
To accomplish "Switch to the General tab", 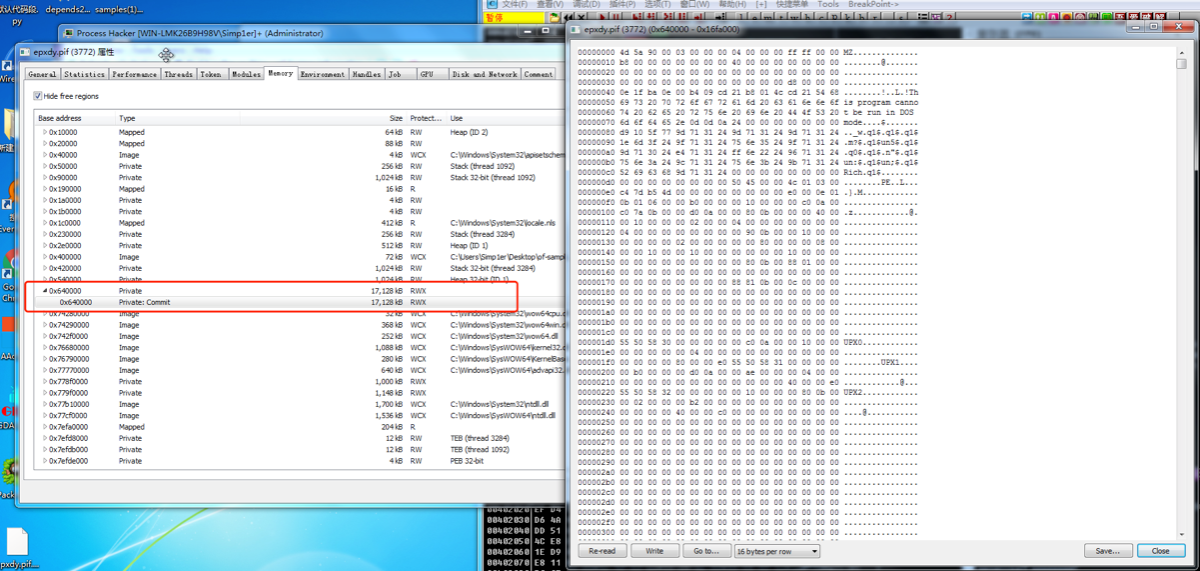I will (x=42, y=74).
